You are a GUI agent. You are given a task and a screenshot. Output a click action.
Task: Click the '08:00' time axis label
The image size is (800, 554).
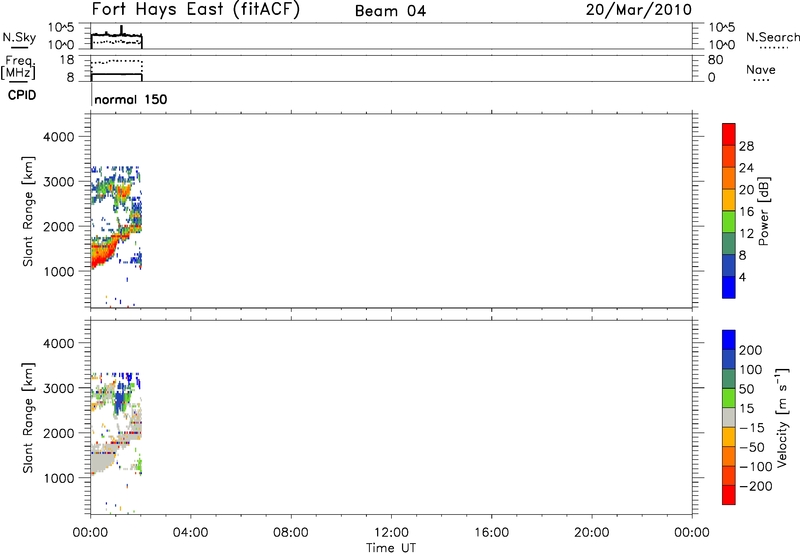(290, 533)
